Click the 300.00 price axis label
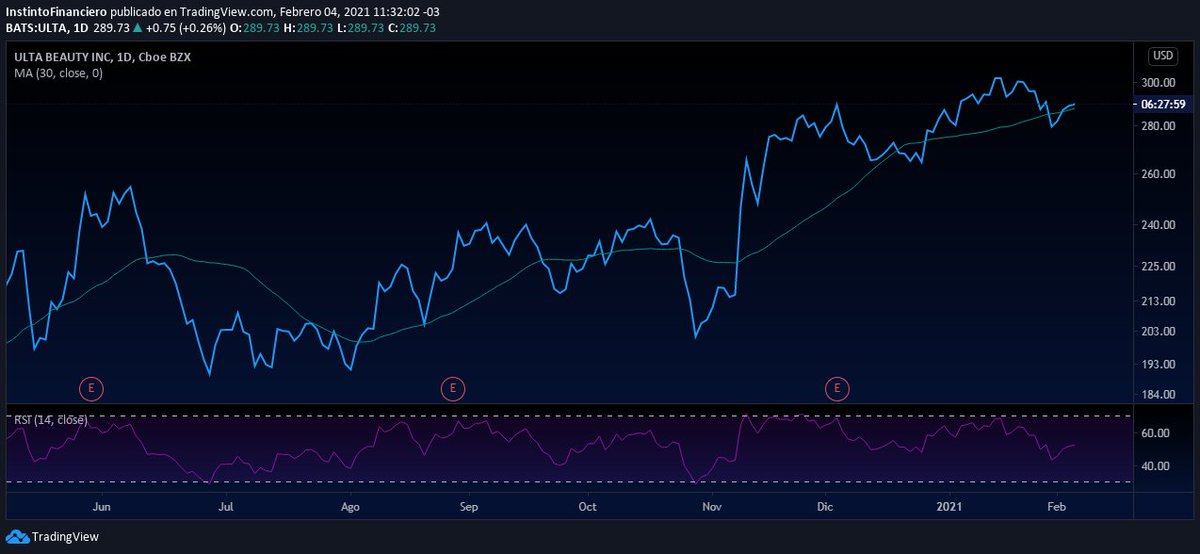Screen dimensions: 1200x554 click(1157, 83)
